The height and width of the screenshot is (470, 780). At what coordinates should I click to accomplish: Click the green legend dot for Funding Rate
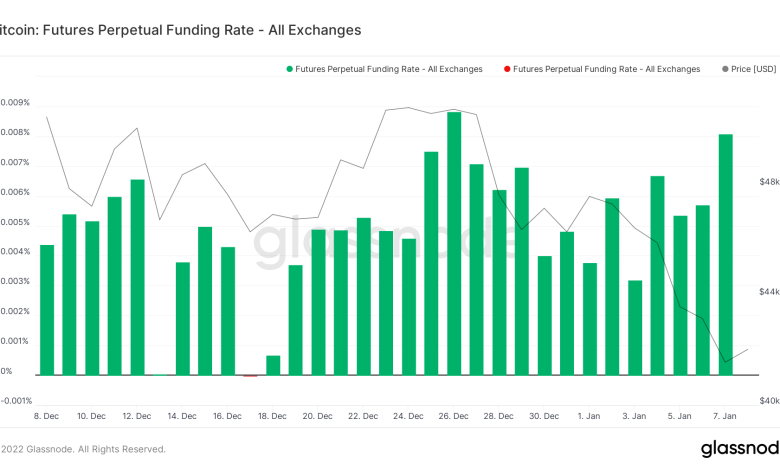(290, 69)
